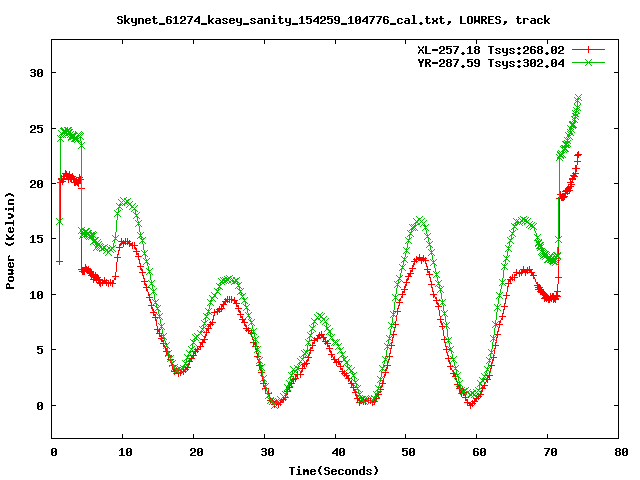Click the 10 tick label on the time axis
640x480 pixels.
(125, 452)
